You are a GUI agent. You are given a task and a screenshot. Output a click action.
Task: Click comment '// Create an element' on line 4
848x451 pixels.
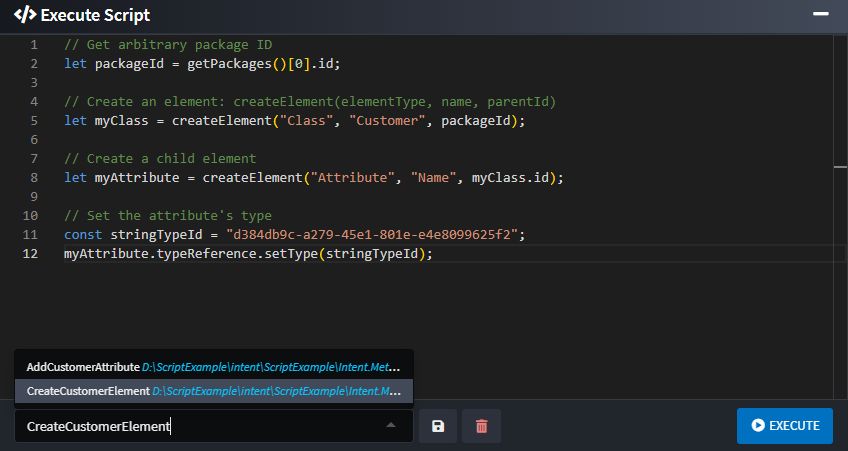pyautogui.click(x=310, y=102)
